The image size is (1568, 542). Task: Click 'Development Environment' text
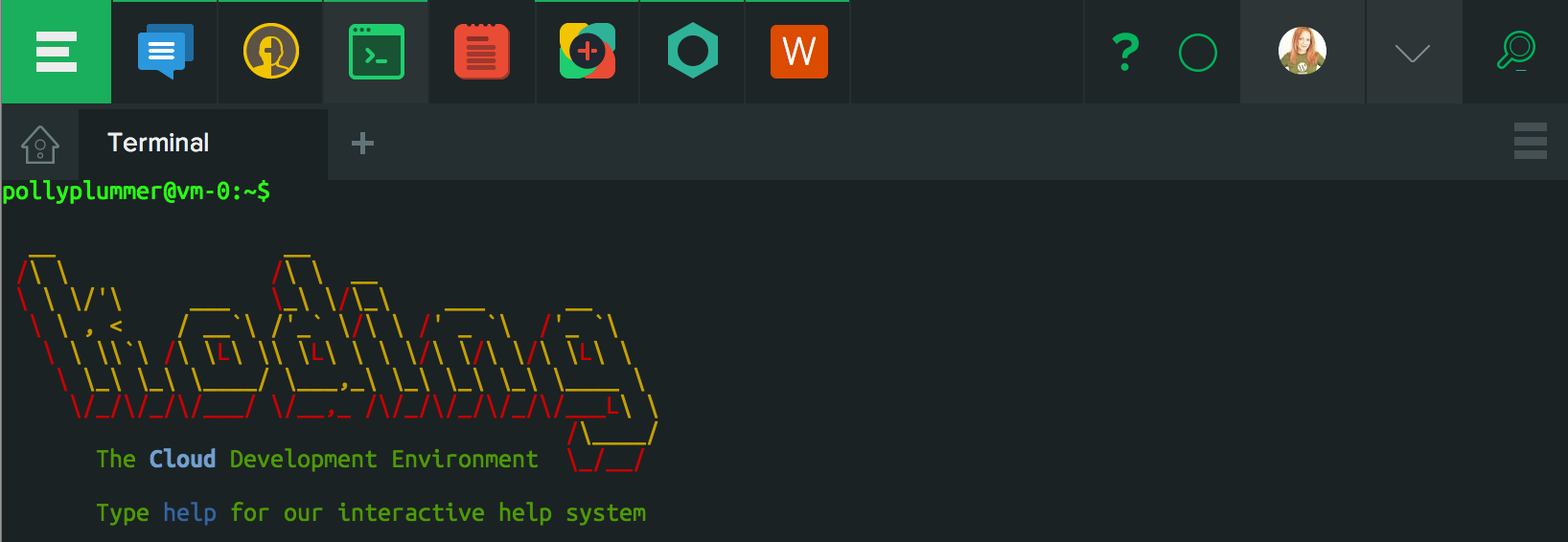384,460
